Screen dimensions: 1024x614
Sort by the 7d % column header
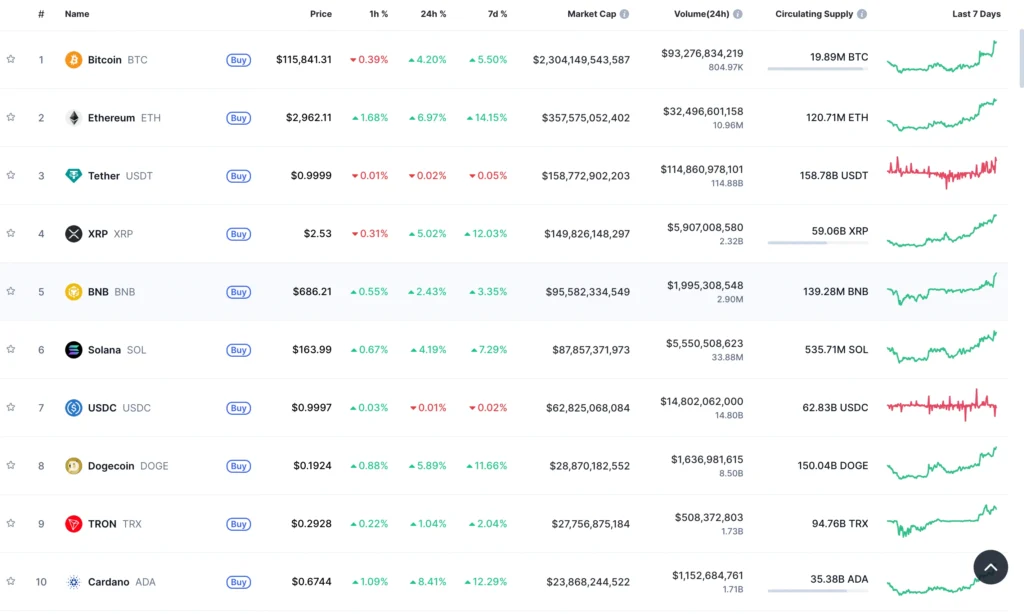[498, 14]
